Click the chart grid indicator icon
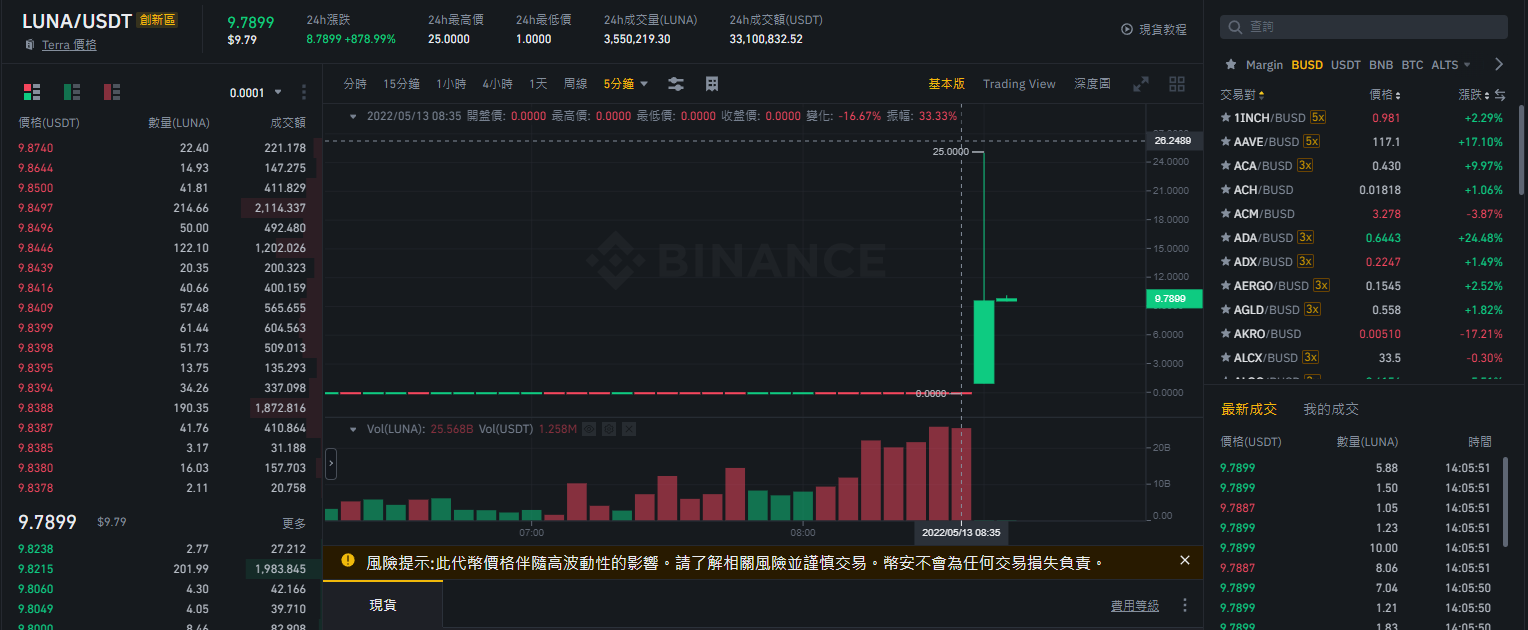The width and height of the screenshot is (1528, 630). pyautogui.click(x=712, y=84)
